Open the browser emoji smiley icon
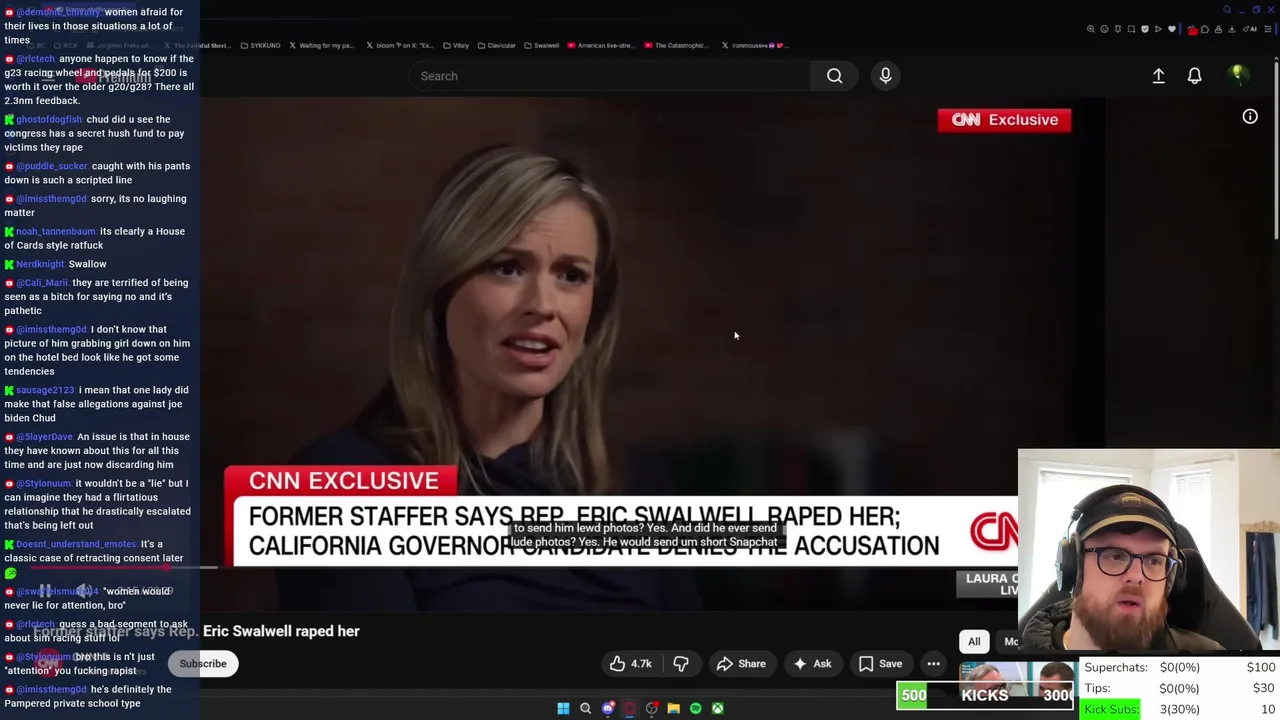Image resolution: width=1280 pixels, height=720 pixels. point(1104,29)
